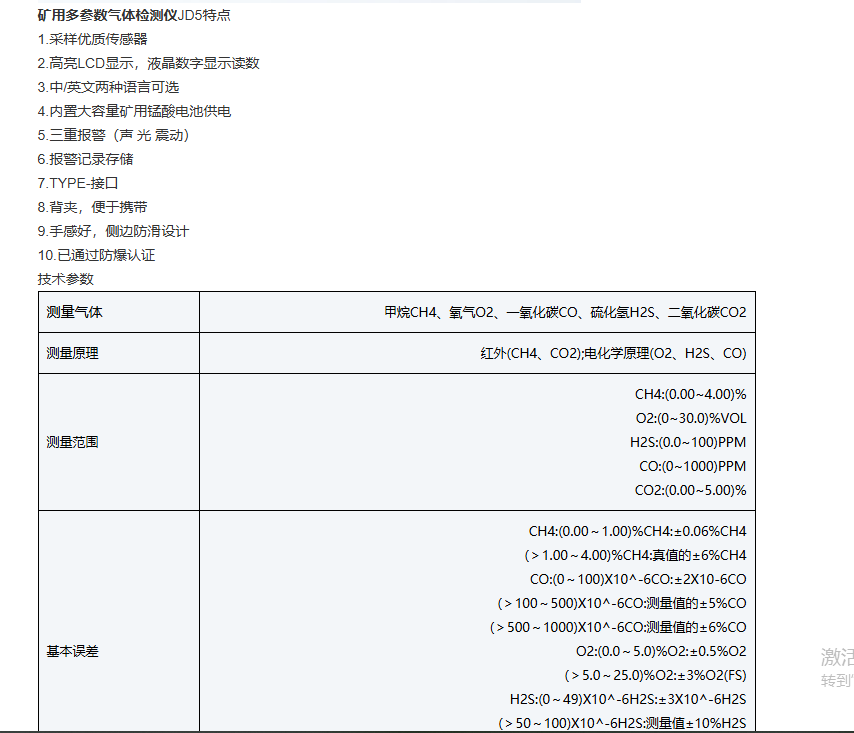Click the range H2S:(0.0~100)PPM

pyautogui.click(x=688, y=442)
